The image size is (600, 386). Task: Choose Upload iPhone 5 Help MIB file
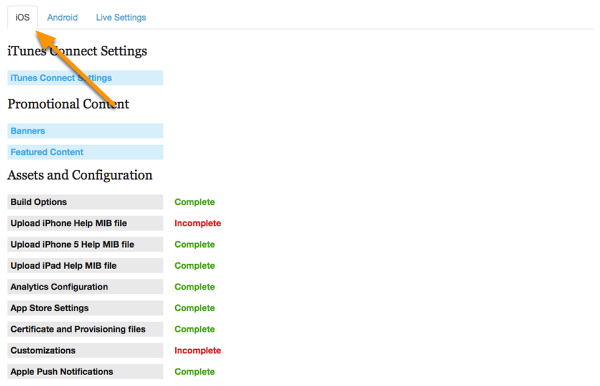85,244
